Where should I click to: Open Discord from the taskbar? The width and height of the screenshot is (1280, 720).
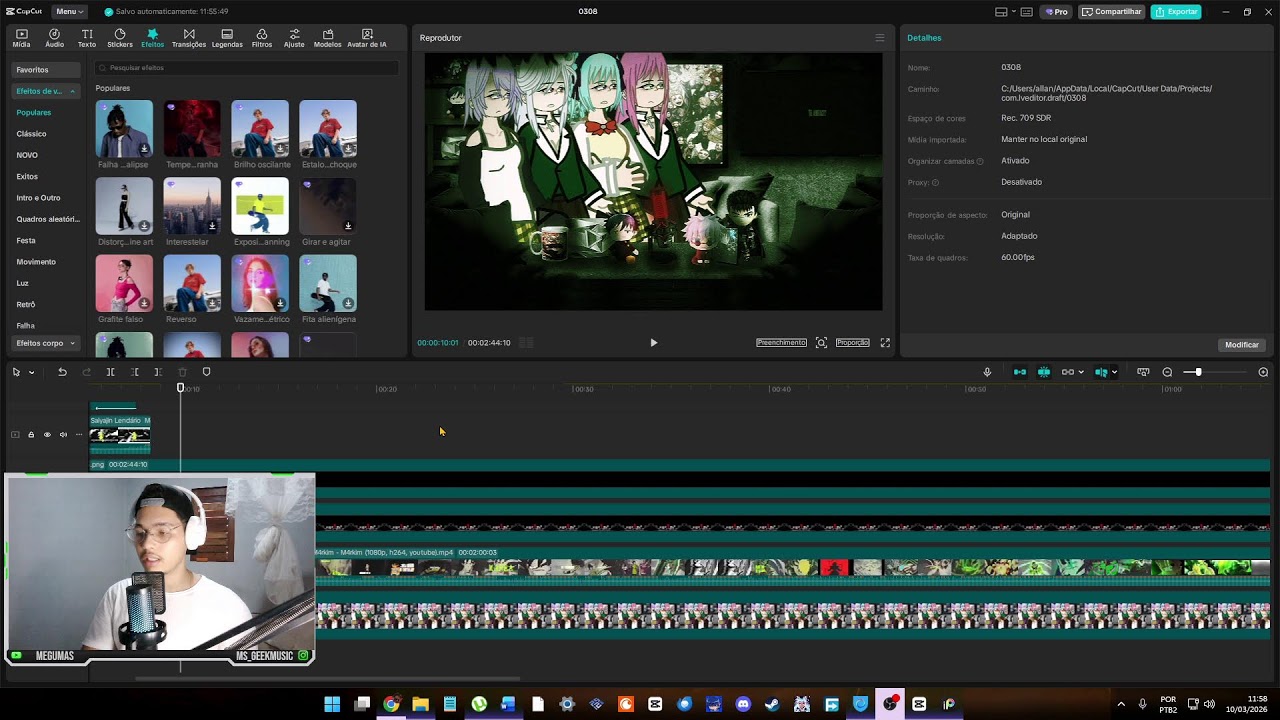click(x=743, y=704)
